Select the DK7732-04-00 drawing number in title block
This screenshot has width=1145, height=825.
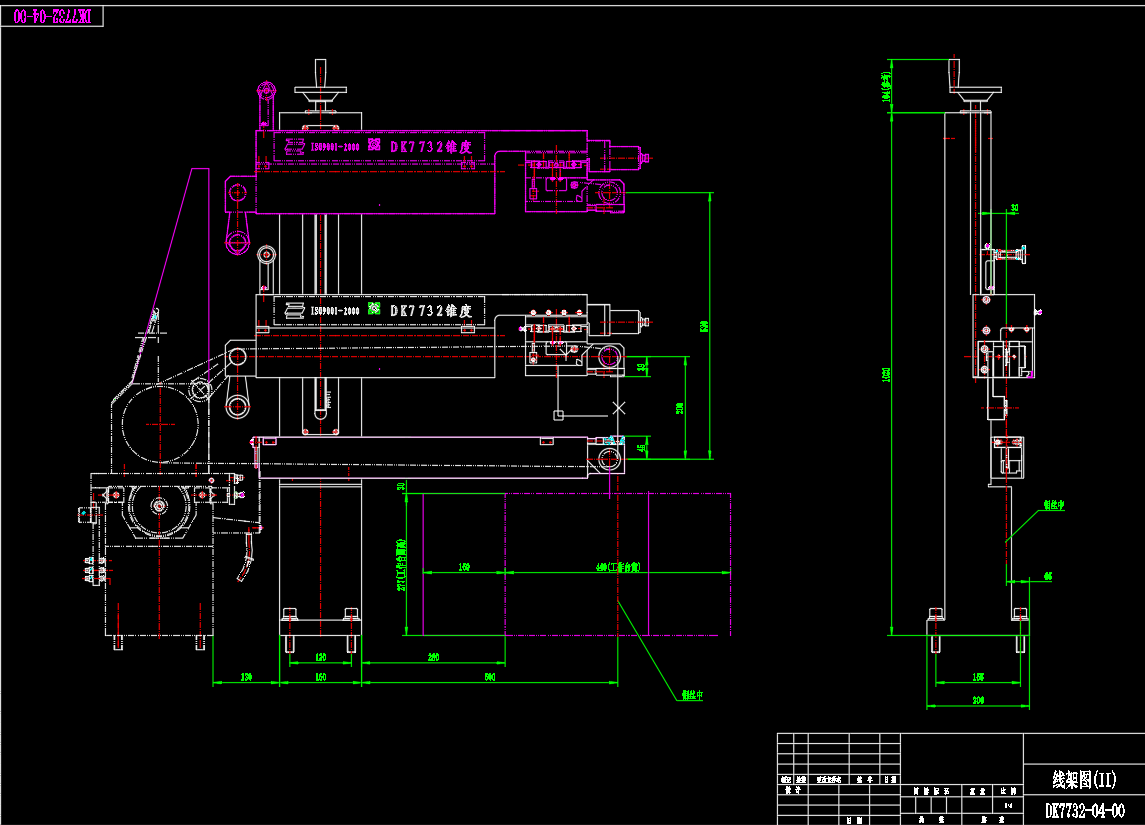(x=1084, y=810)
